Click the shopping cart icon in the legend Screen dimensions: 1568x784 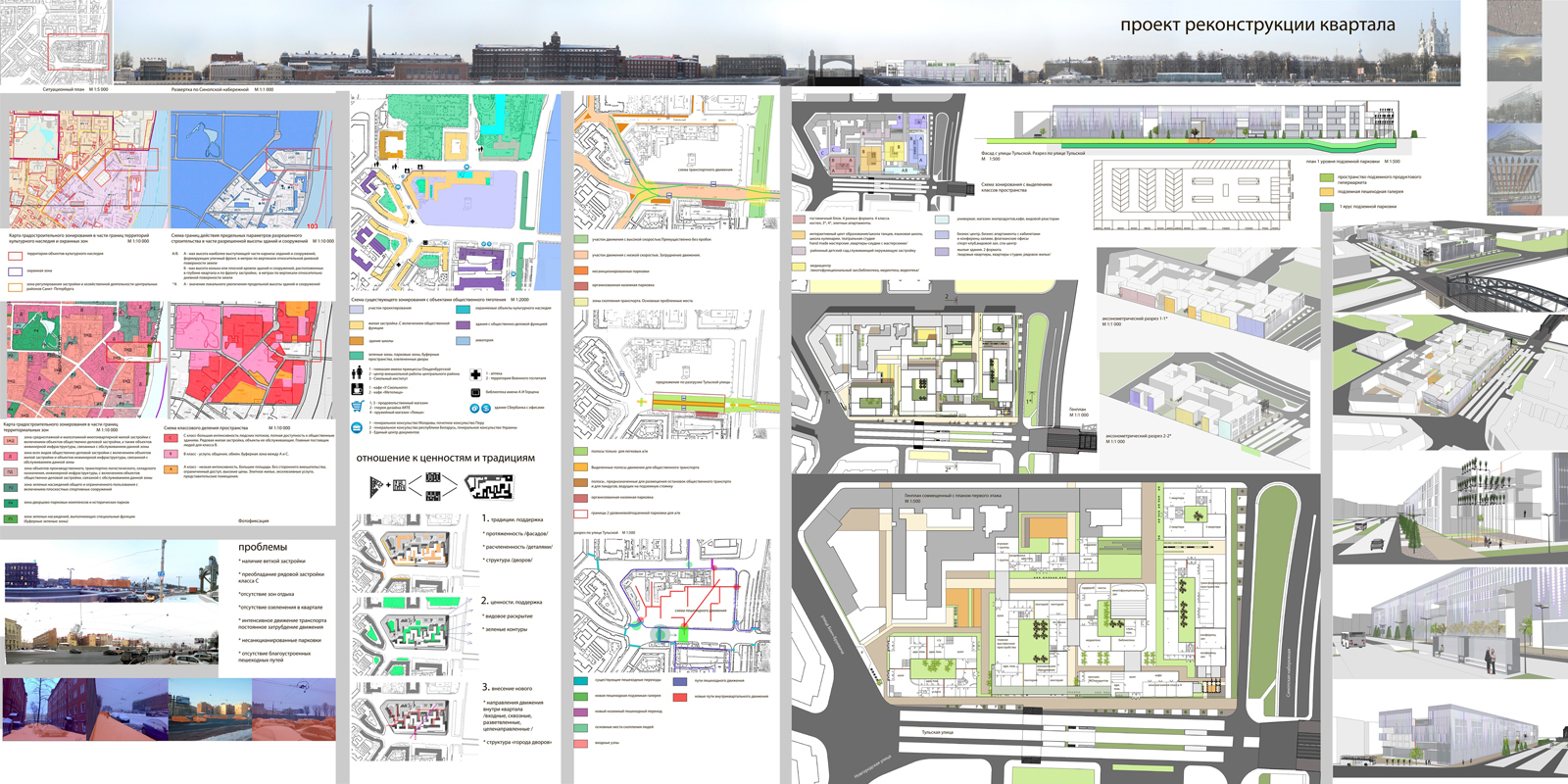pyautogui.click(x=357, y=405)
